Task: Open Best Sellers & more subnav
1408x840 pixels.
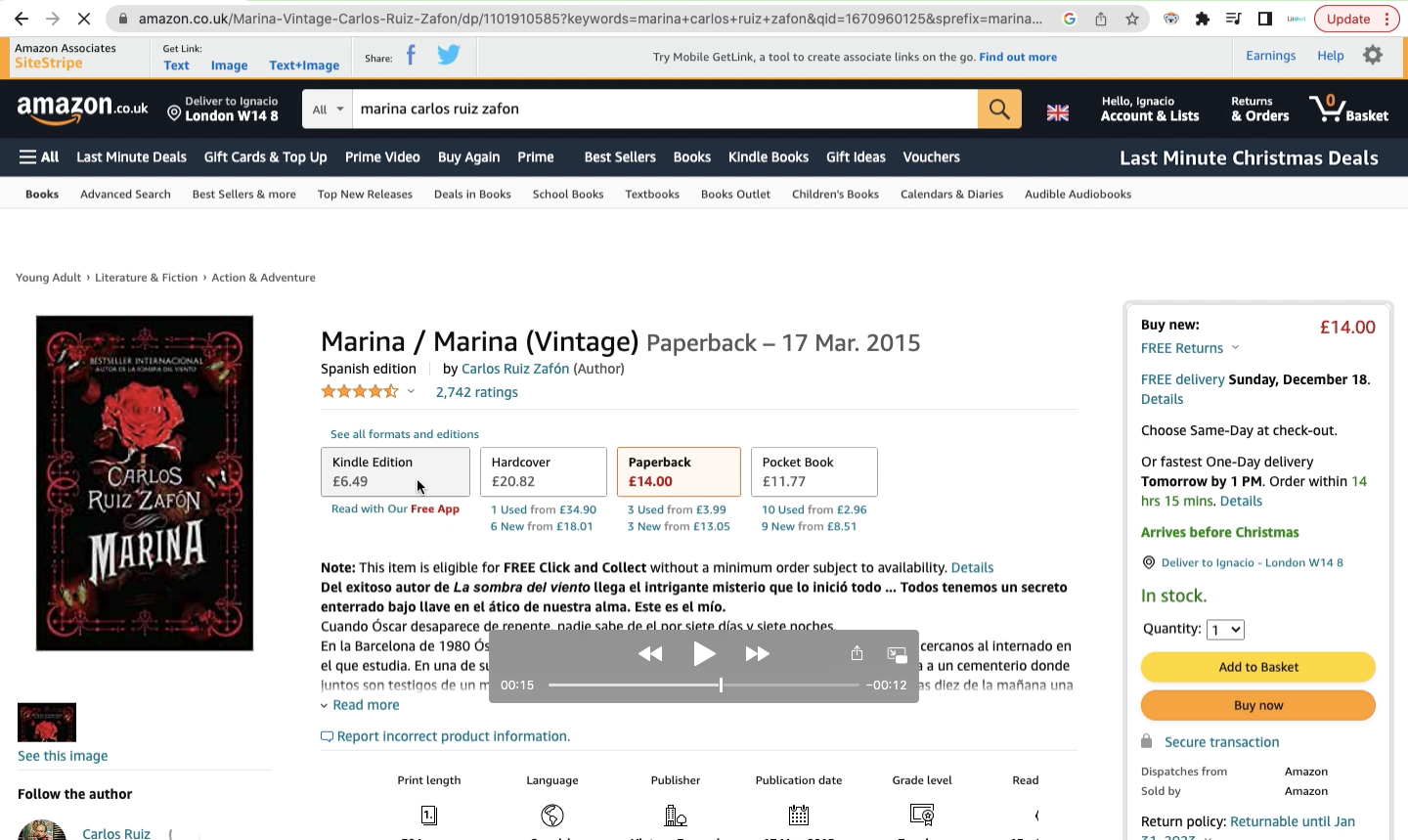Action: pos(243,194)
